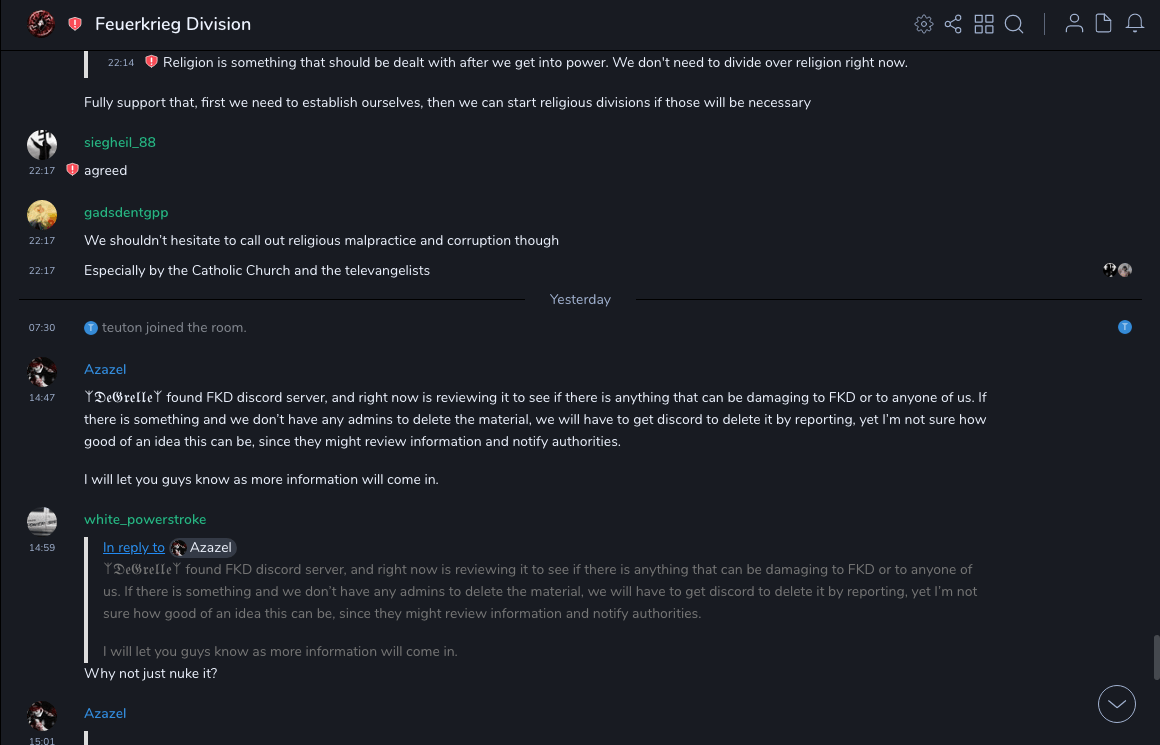Open the four-squares widgets grid icon
1160x745 pixels.
click(984, 24)
